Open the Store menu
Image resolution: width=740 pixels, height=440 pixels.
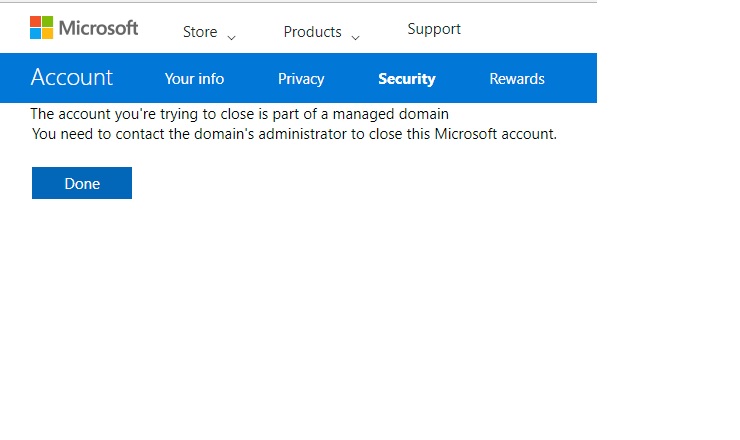coord(209,32)
